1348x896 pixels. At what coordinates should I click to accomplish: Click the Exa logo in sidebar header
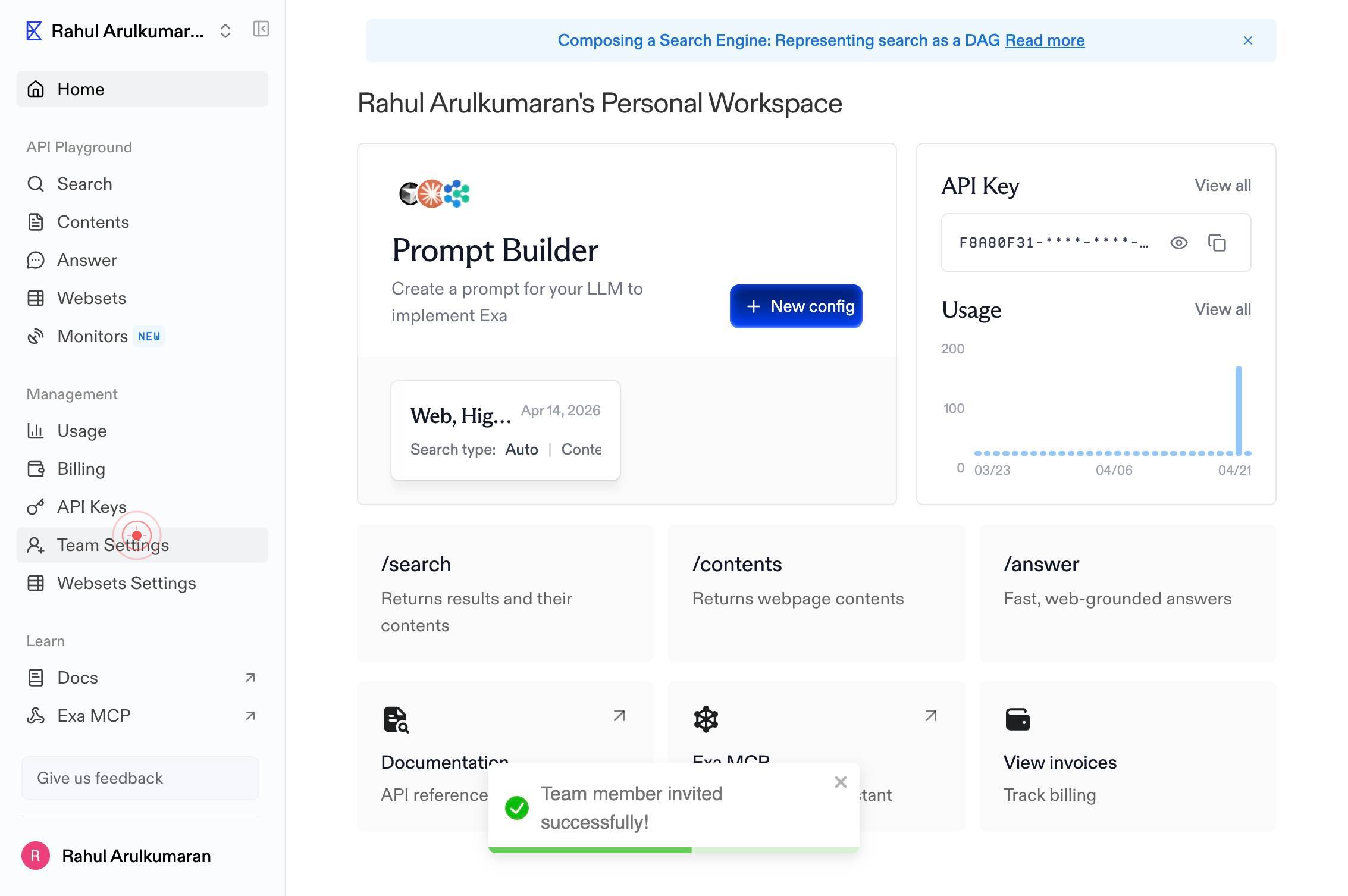pos(34,31)
